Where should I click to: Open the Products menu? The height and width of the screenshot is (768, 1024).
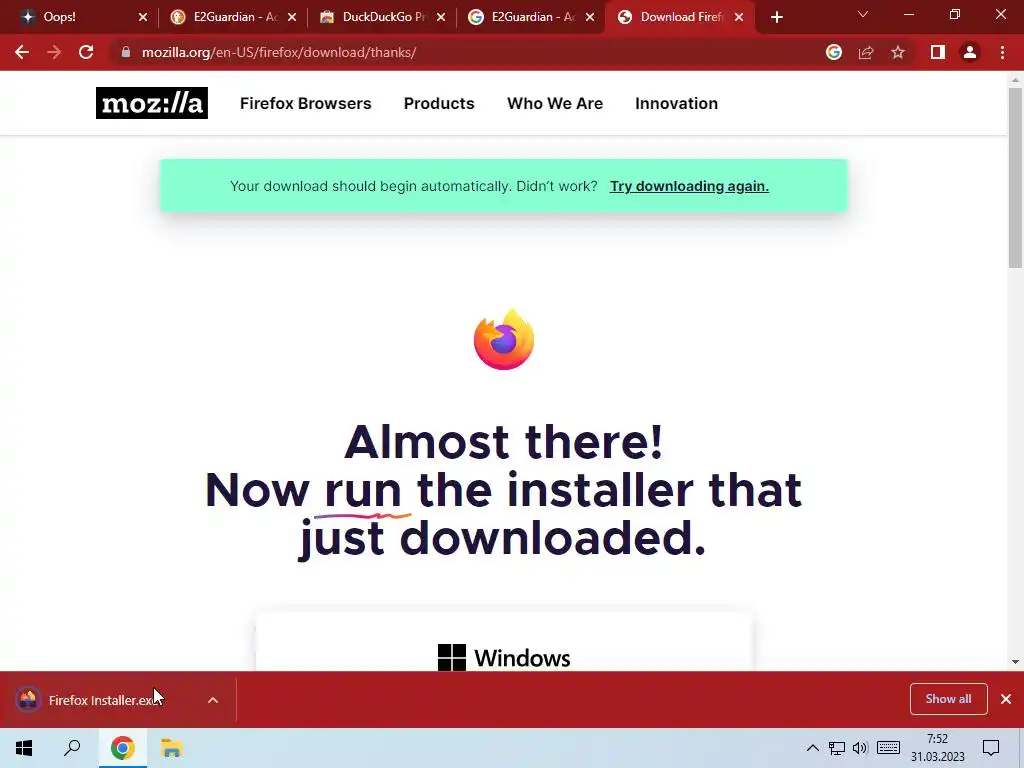click(x=439, y=103)
